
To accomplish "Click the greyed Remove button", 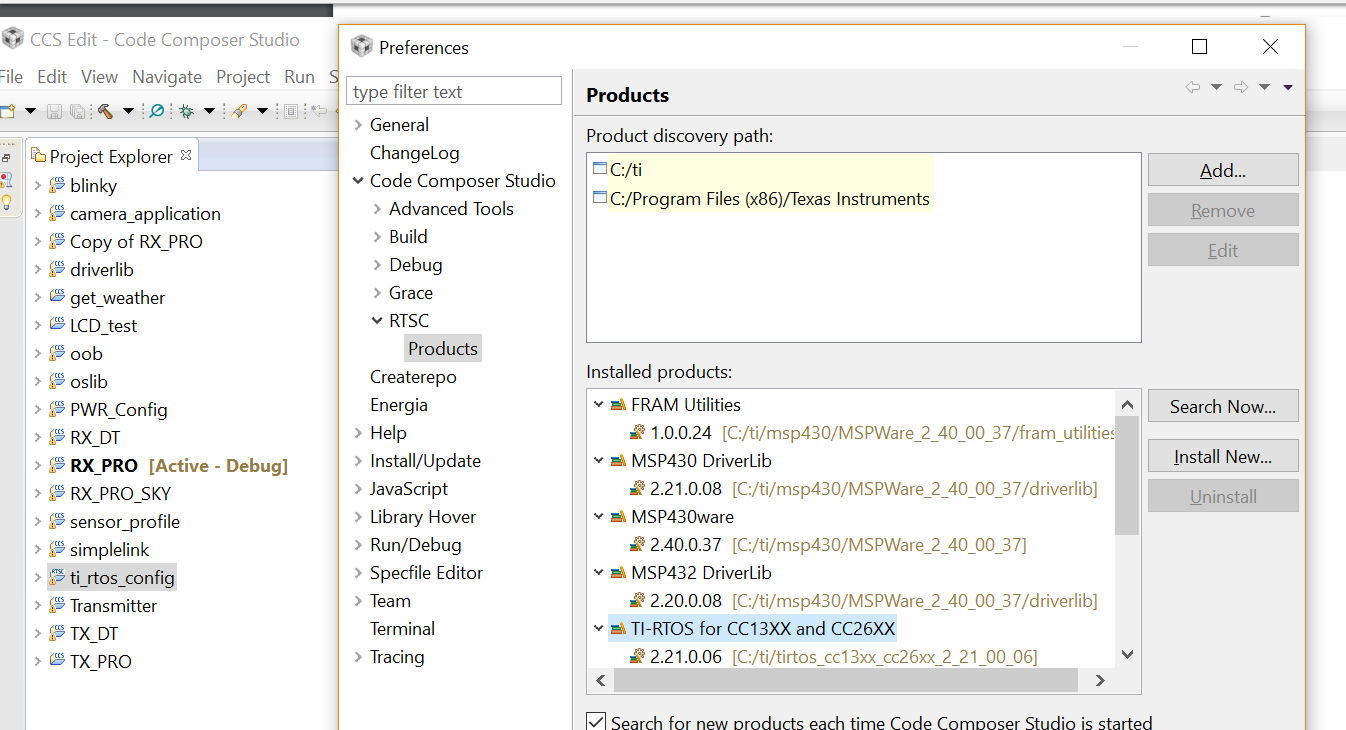I will [1223, 210].
